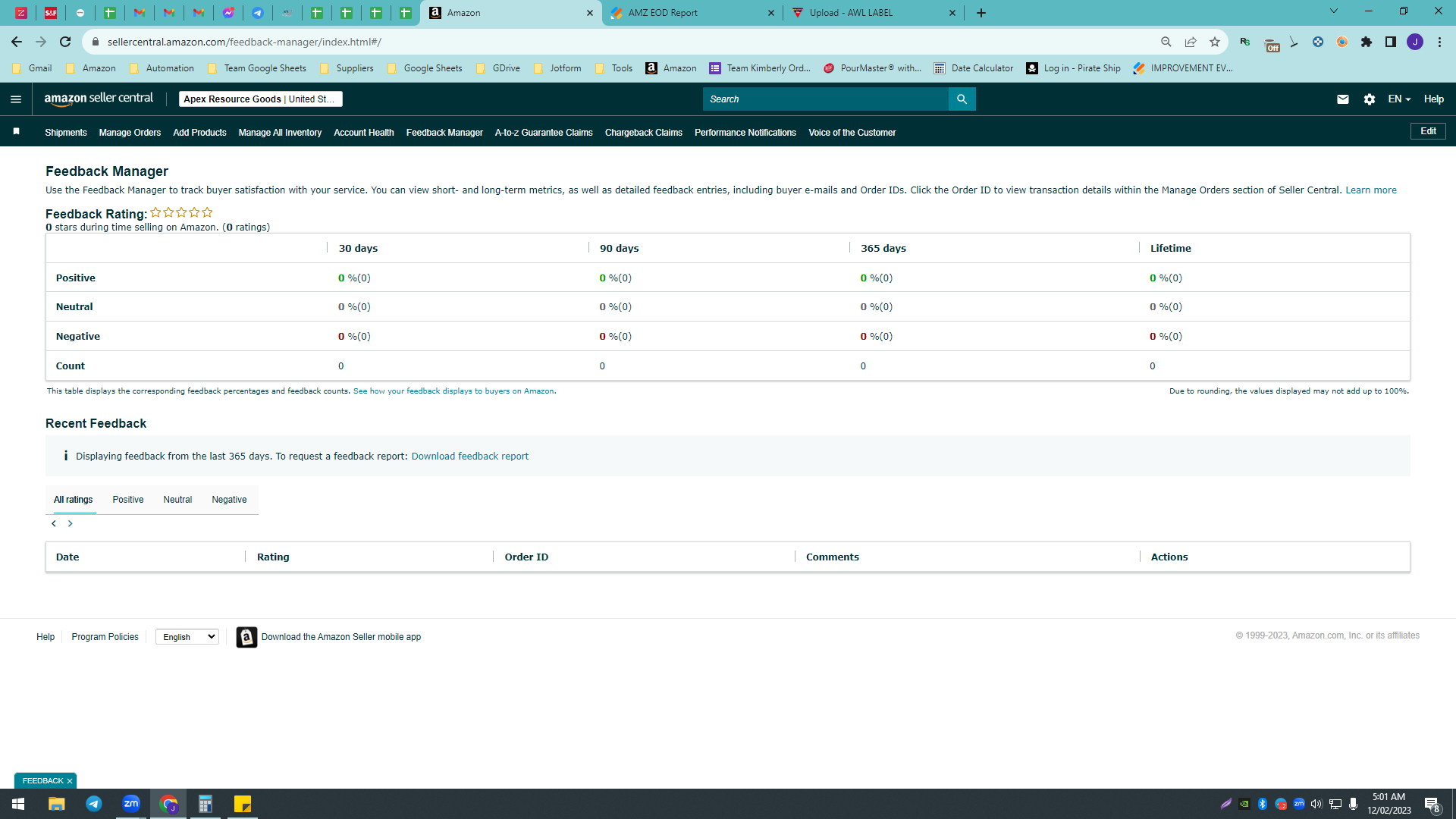Switch to the Neutral feedback tab
1456x819 pixels.
177,500
